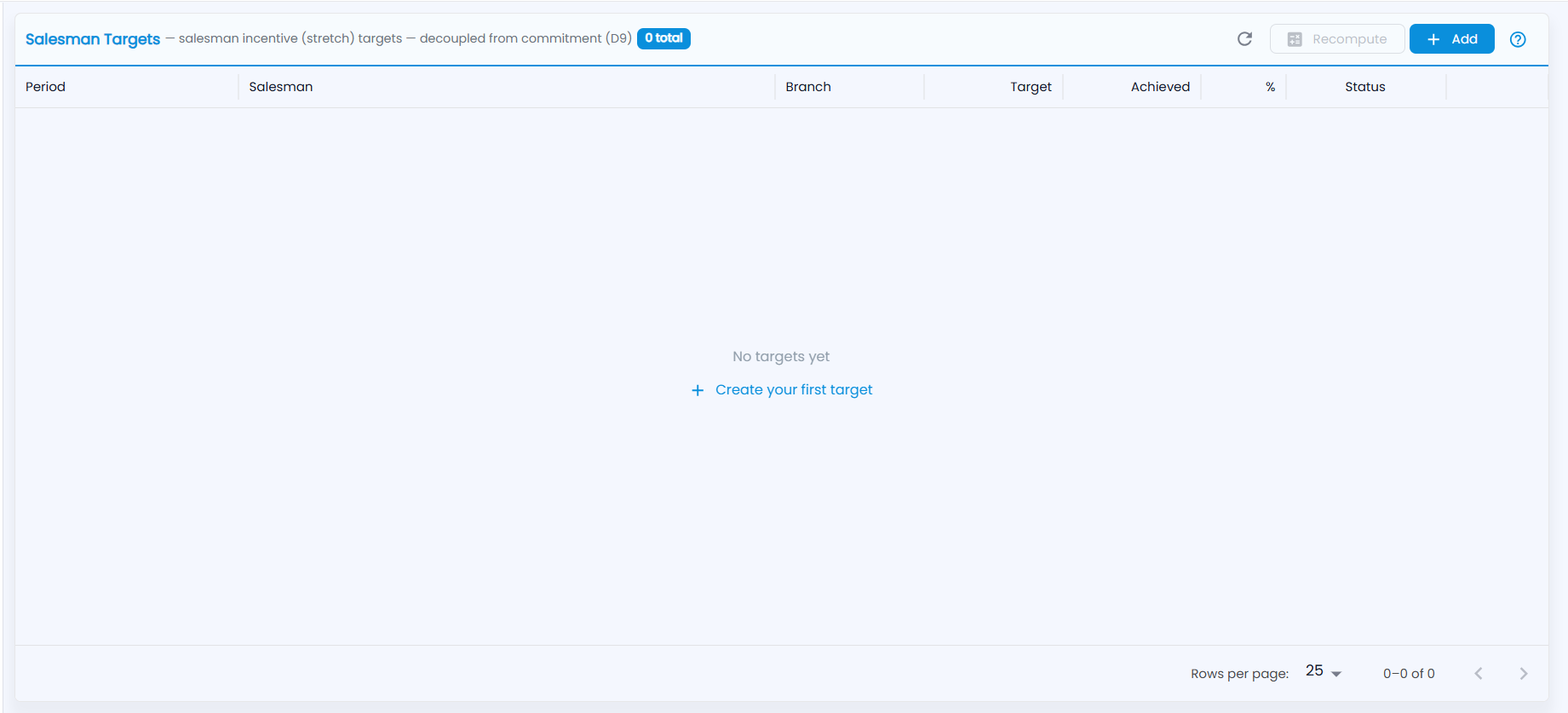
Task: Open the help question-mark icon
Action: pos(1518,39)
